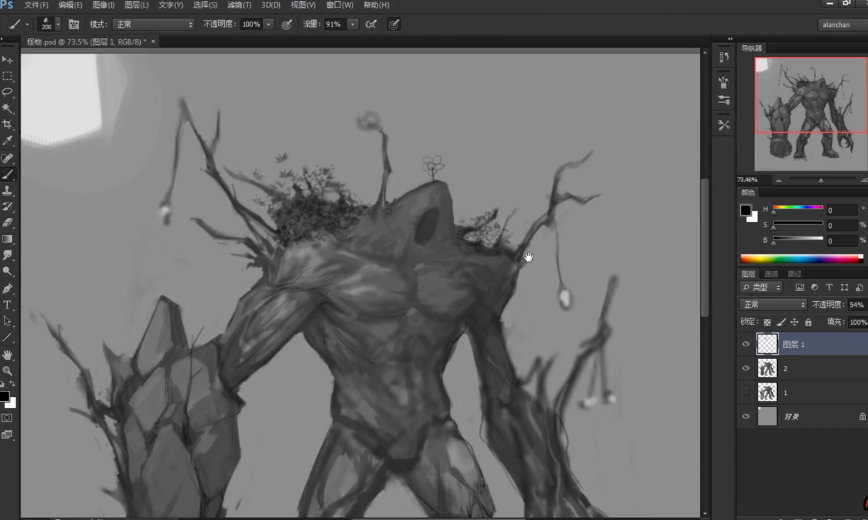Select the Pen tool
The image size is (868, 520).
tap(7, 289)
